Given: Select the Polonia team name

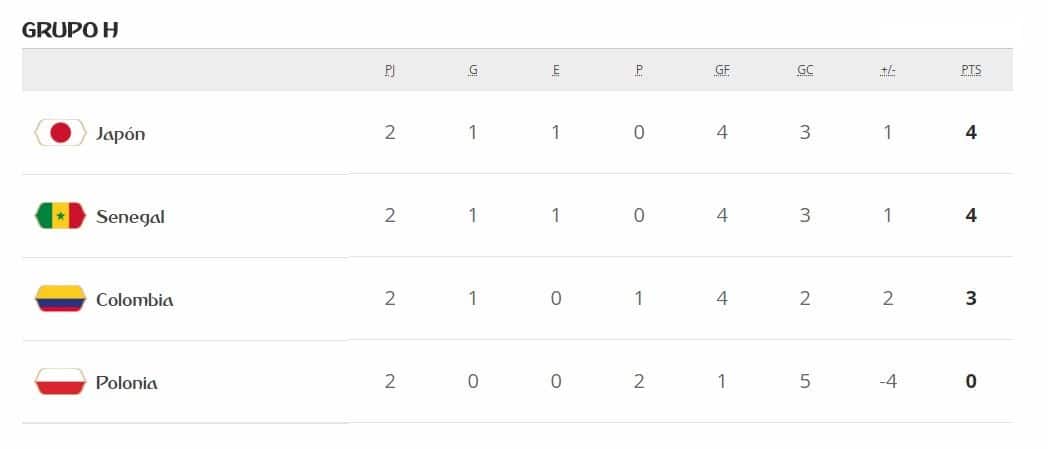Looking at the screenshot, I should [x=126, y=383].
